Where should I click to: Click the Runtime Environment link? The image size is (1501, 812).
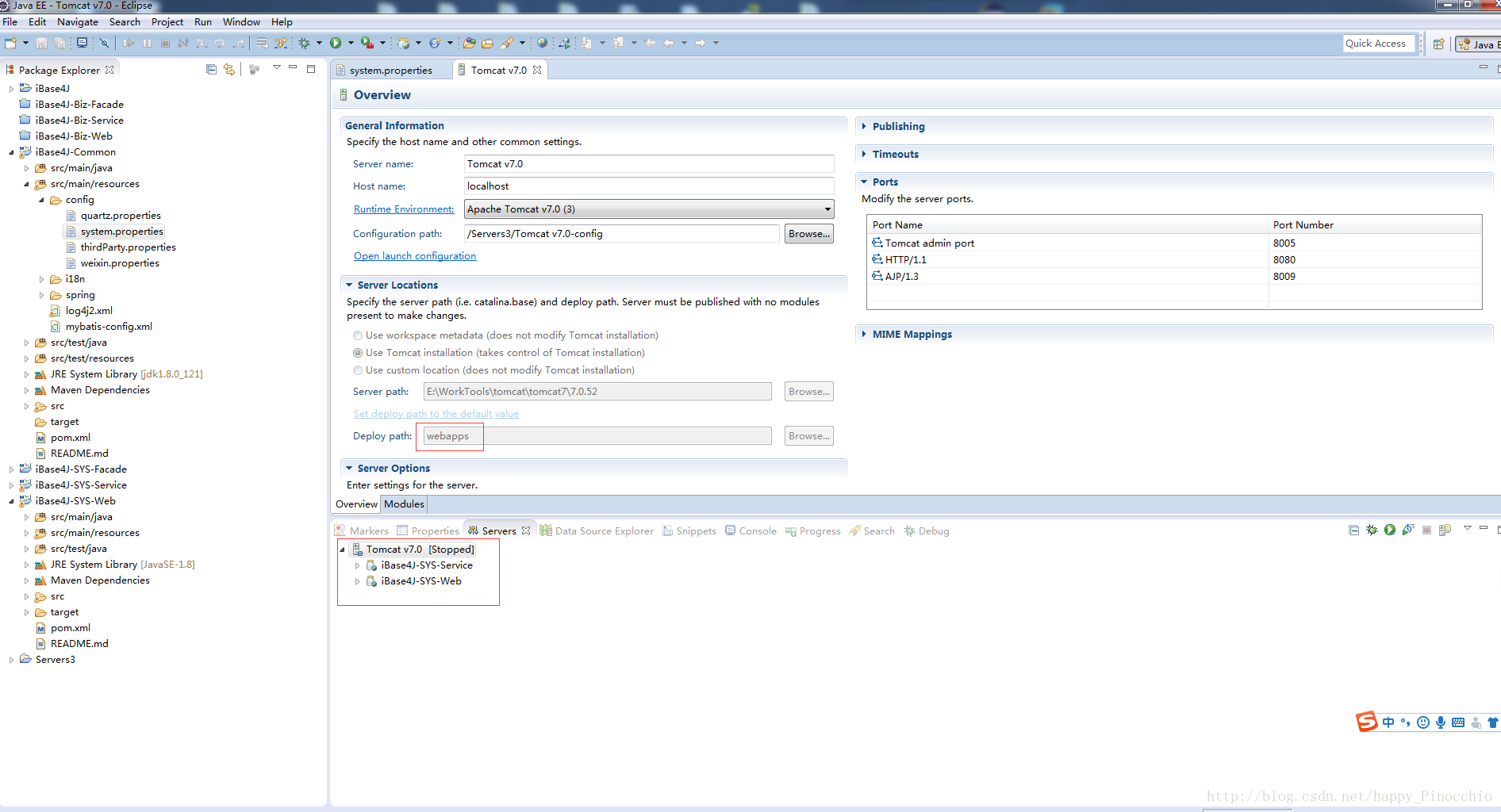coord(404,209)
